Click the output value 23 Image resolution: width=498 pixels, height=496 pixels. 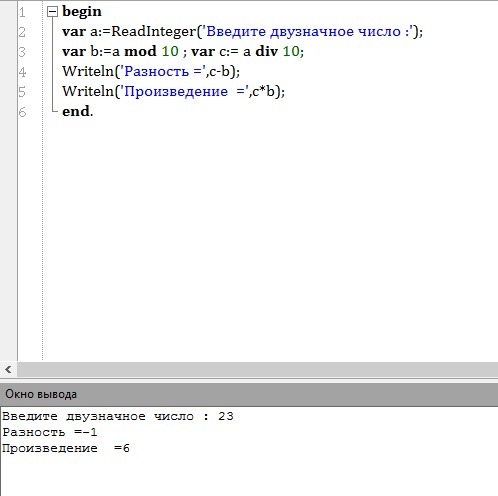click(226, 416)
